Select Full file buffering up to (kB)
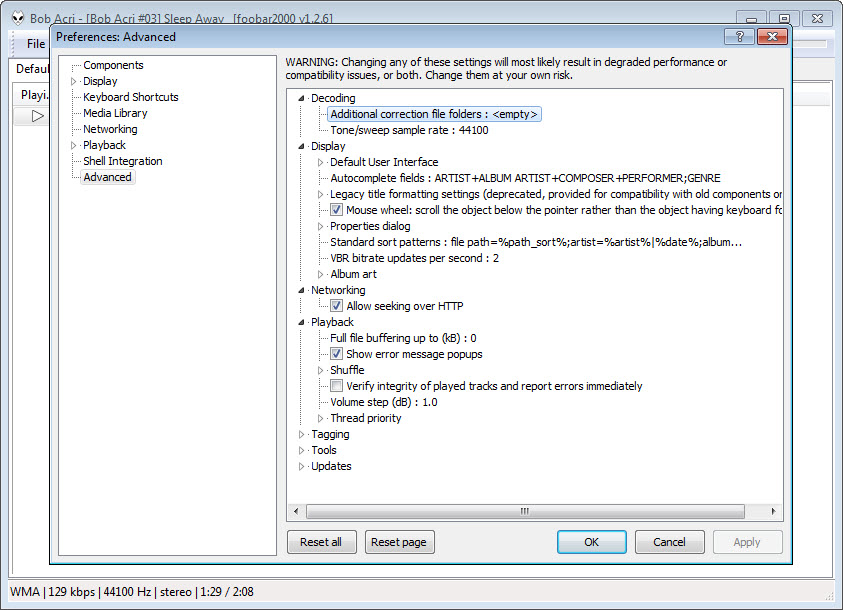The image size is (843, 610). coord(403,338)
